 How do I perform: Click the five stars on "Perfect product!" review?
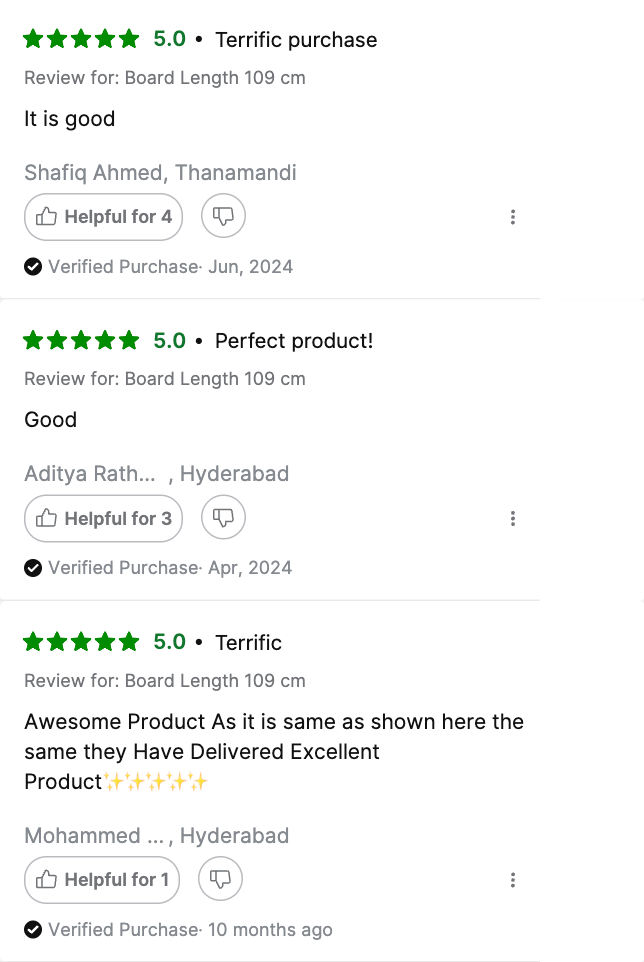click(81, 341)
